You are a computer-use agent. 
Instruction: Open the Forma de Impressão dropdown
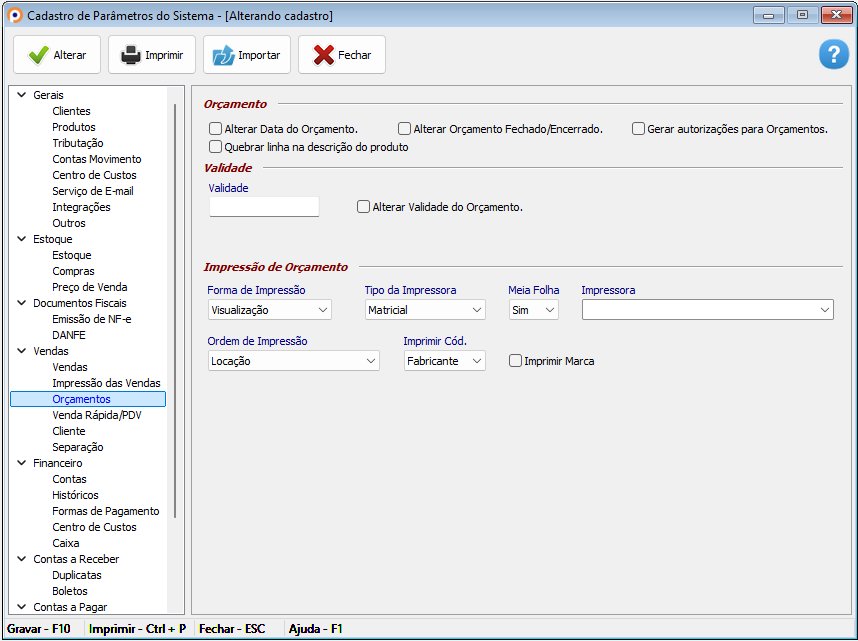point(269,310)
